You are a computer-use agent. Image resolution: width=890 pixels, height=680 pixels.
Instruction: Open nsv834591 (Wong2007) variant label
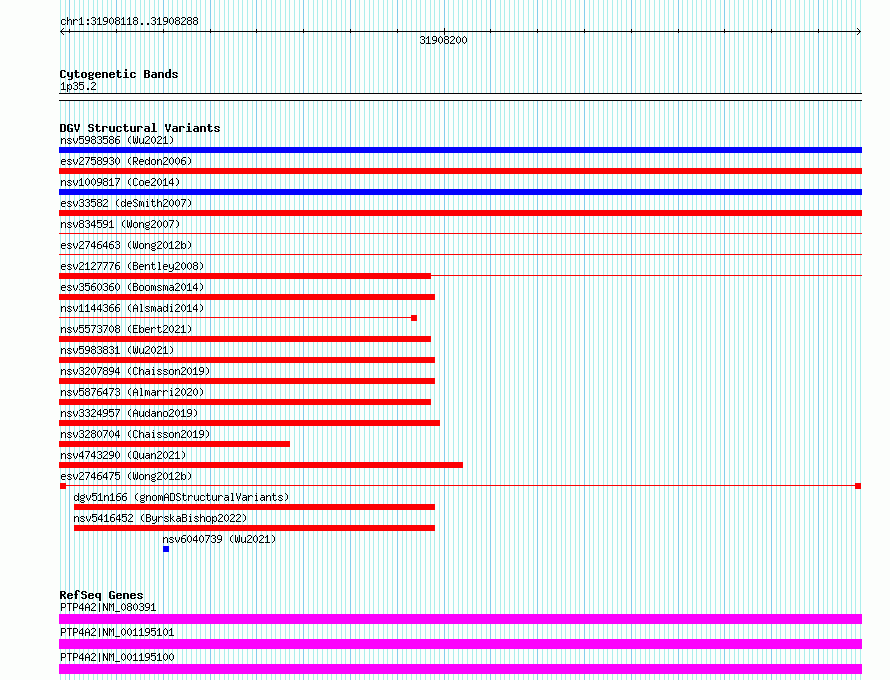pos(120,224)
